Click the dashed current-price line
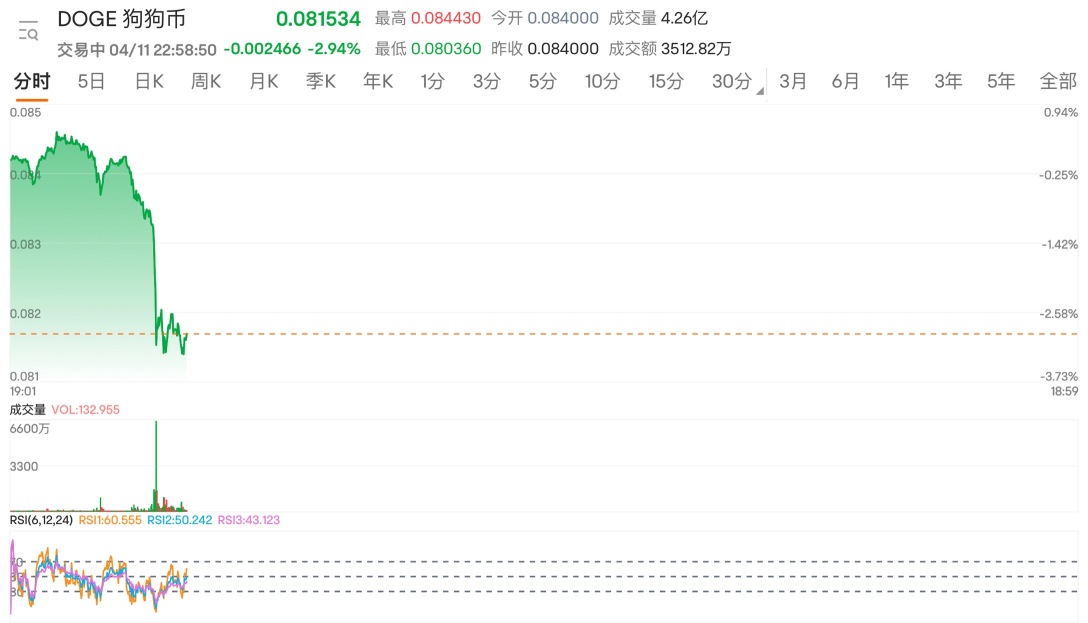 (x=543, y=334)
